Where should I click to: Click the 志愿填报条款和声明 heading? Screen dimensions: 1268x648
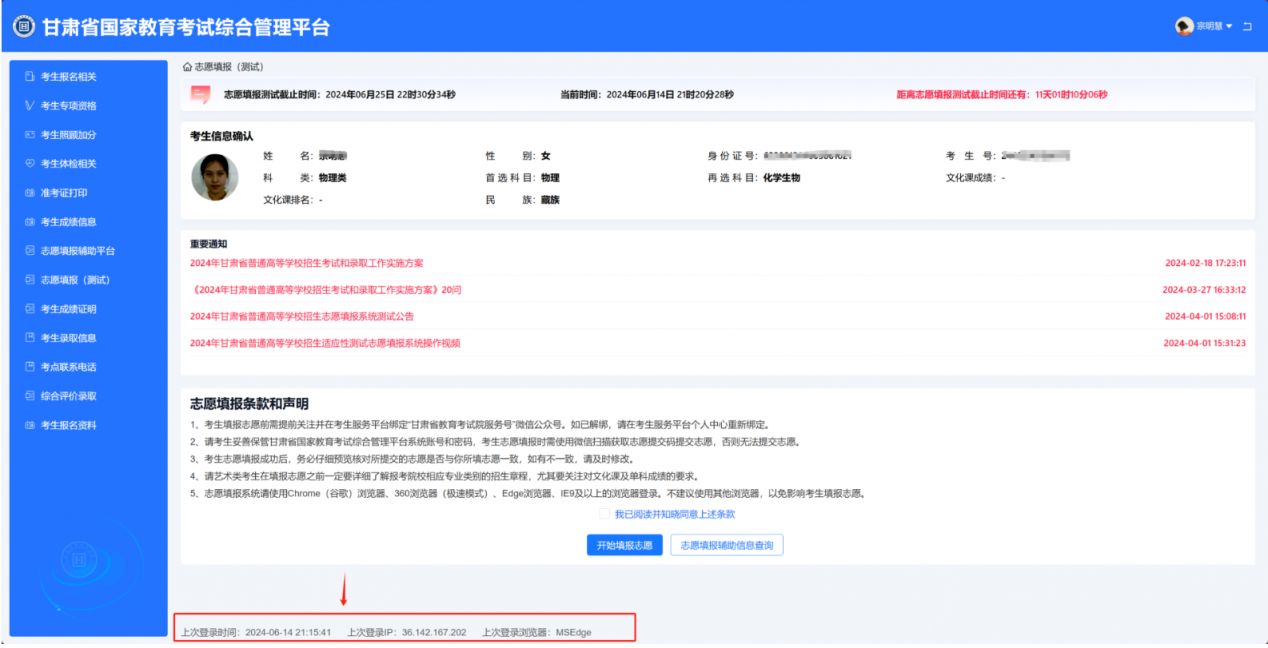[x=249, y=404]
